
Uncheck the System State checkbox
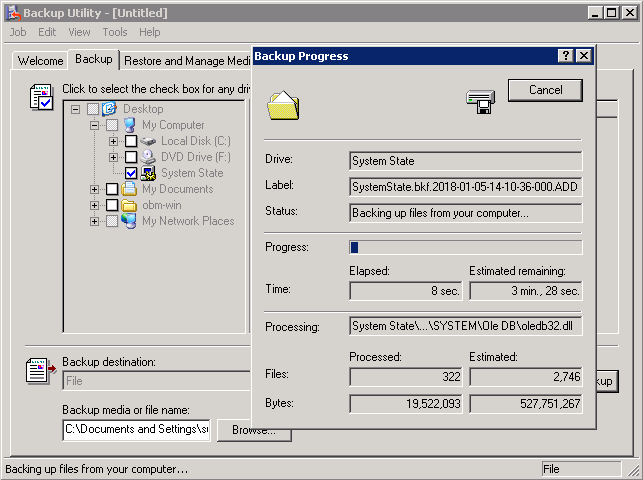point(131,173)
